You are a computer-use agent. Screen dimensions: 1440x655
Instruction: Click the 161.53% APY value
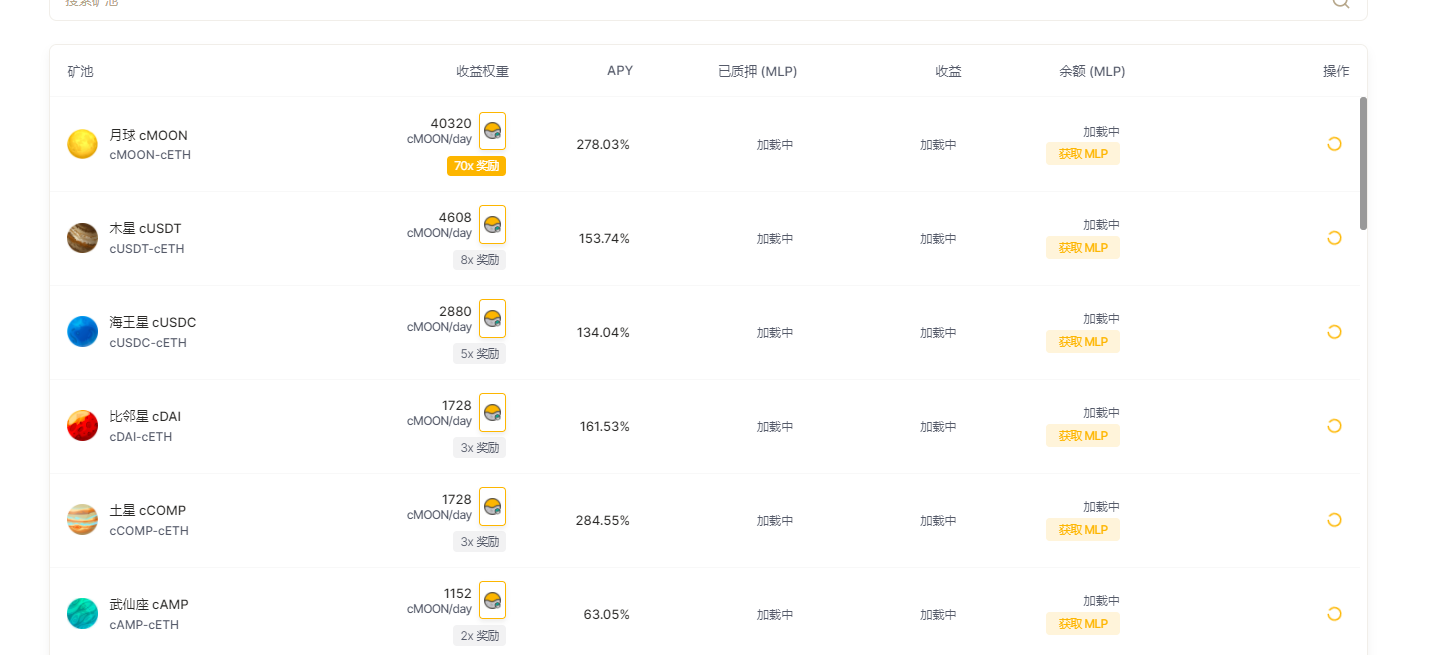(x=605, y=427)
